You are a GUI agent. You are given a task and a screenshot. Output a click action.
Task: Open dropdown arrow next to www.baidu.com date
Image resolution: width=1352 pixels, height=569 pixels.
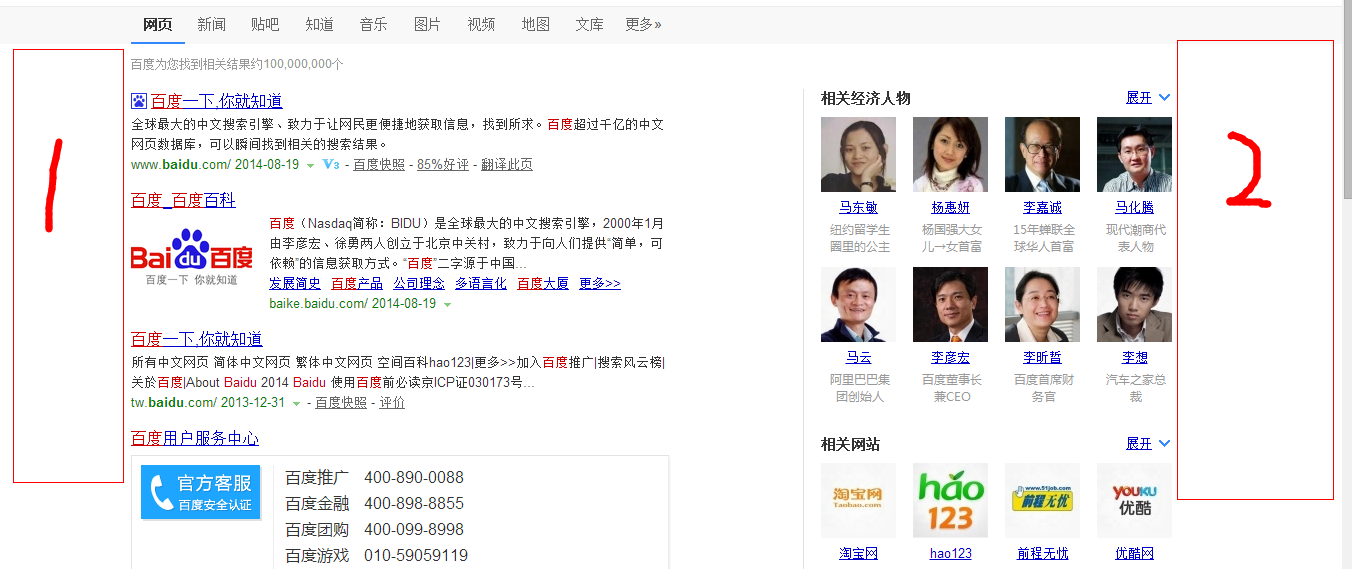click(x=310, y=165)
